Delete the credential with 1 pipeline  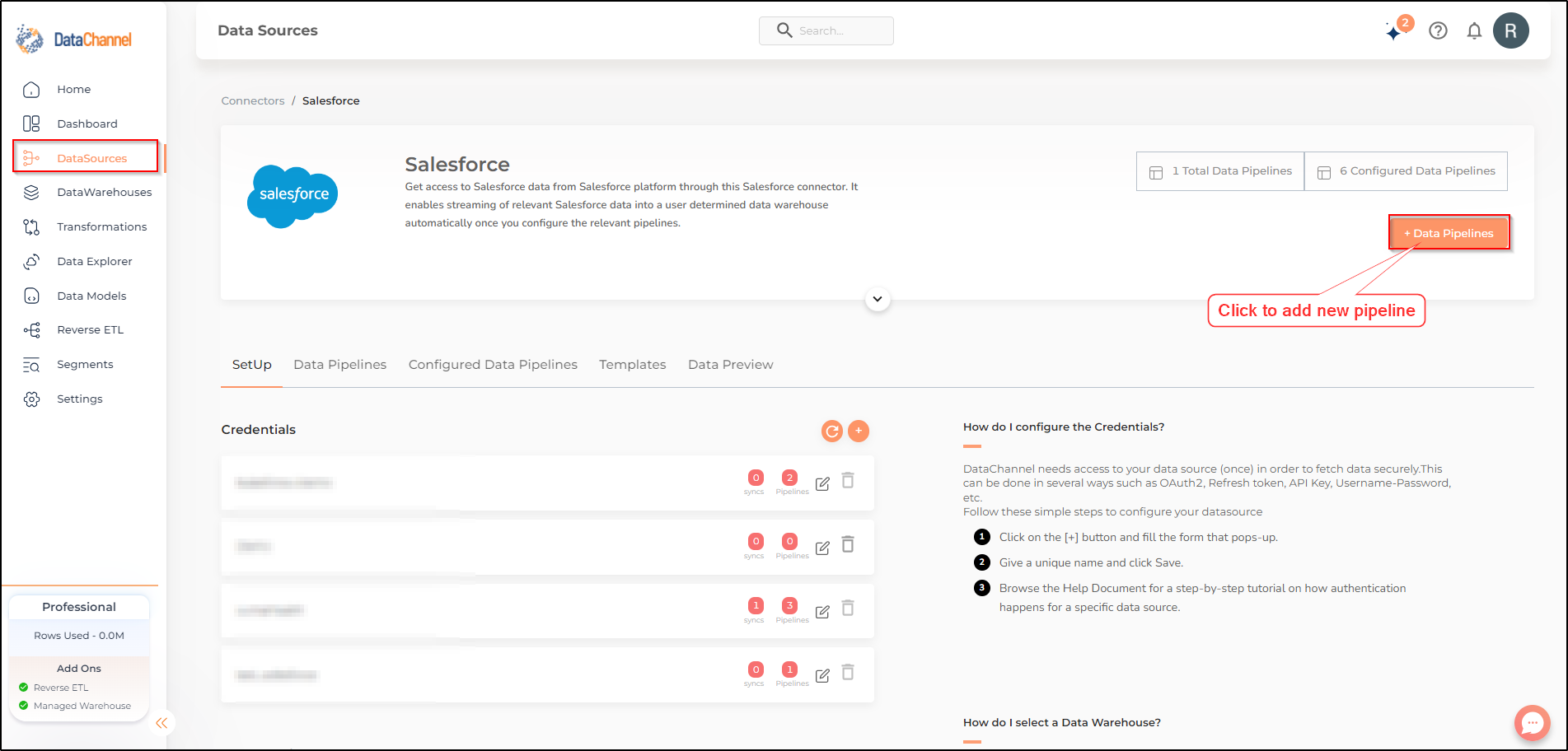(848, 673)
